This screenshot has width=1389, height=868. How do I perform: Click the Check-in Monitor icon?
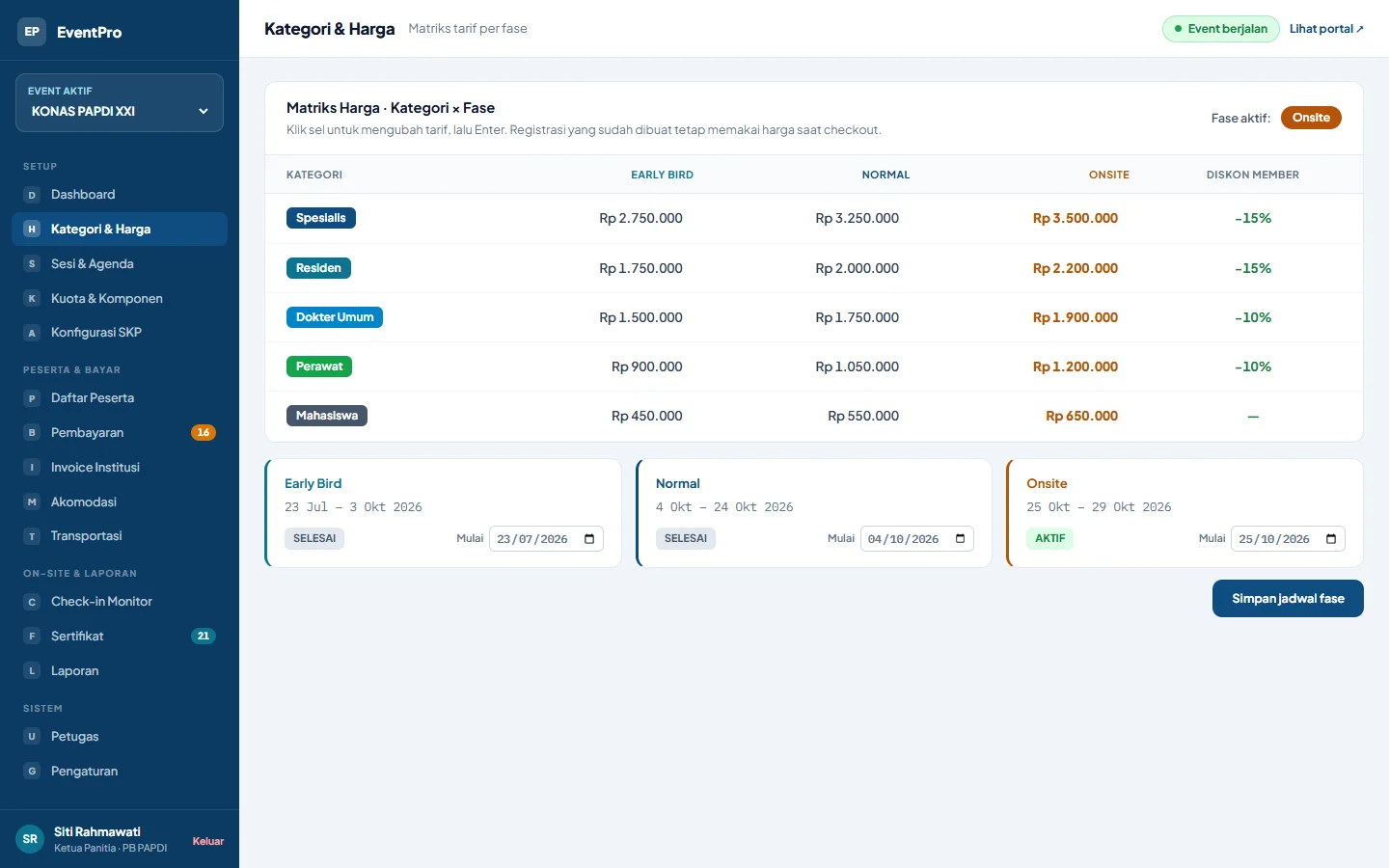(x=32, y=602)
